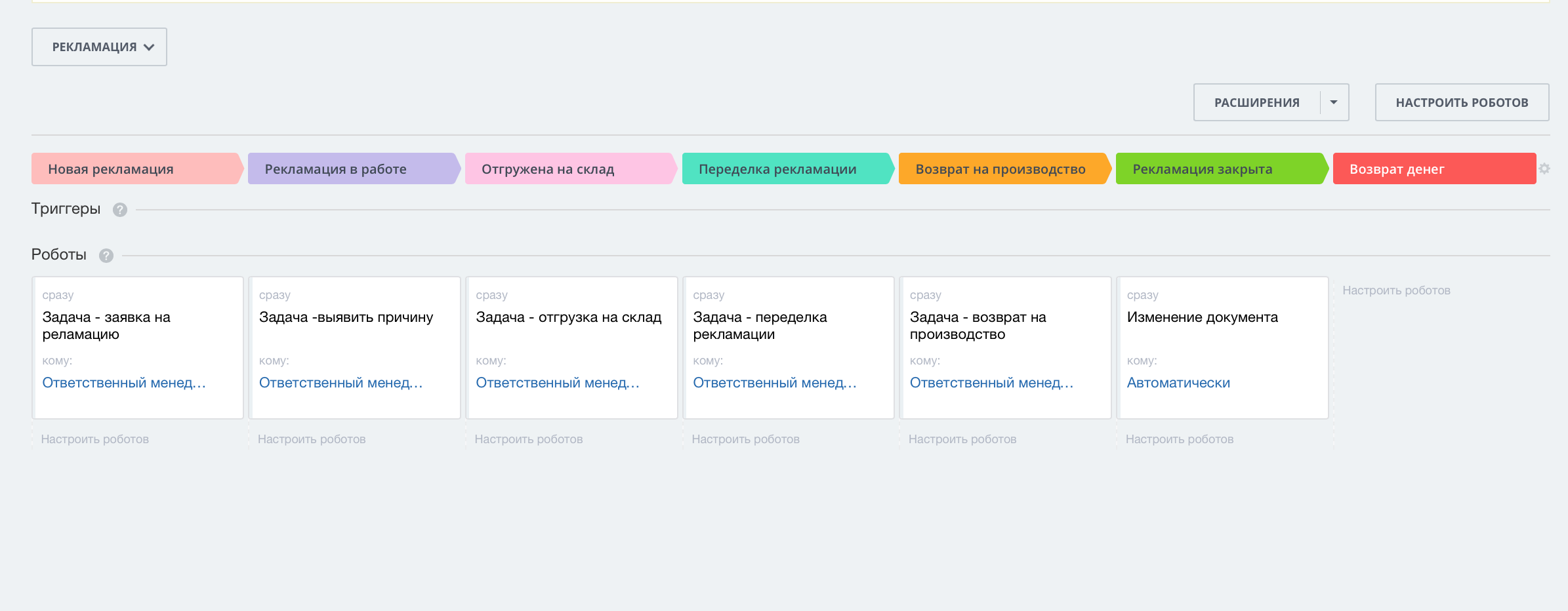Image resolution: width=1568 pixels, height=611 pixels.
Task: Select the Переделка рекламации stage
Action: click(785, 169)
